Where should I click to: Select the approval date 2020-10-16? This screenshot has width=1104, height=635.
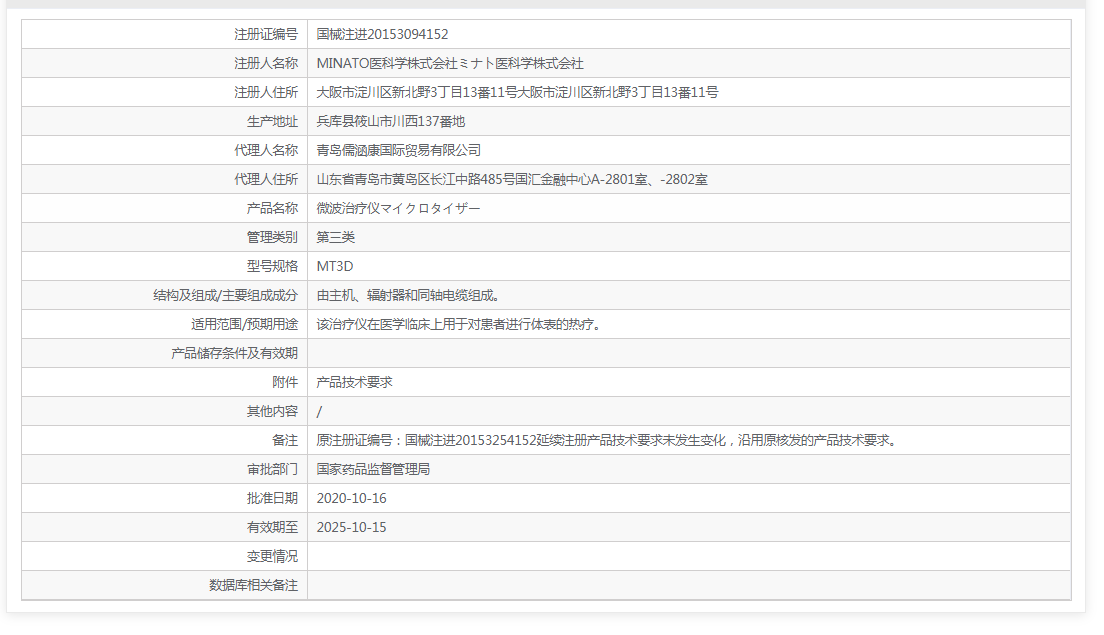tap(352, 497)
